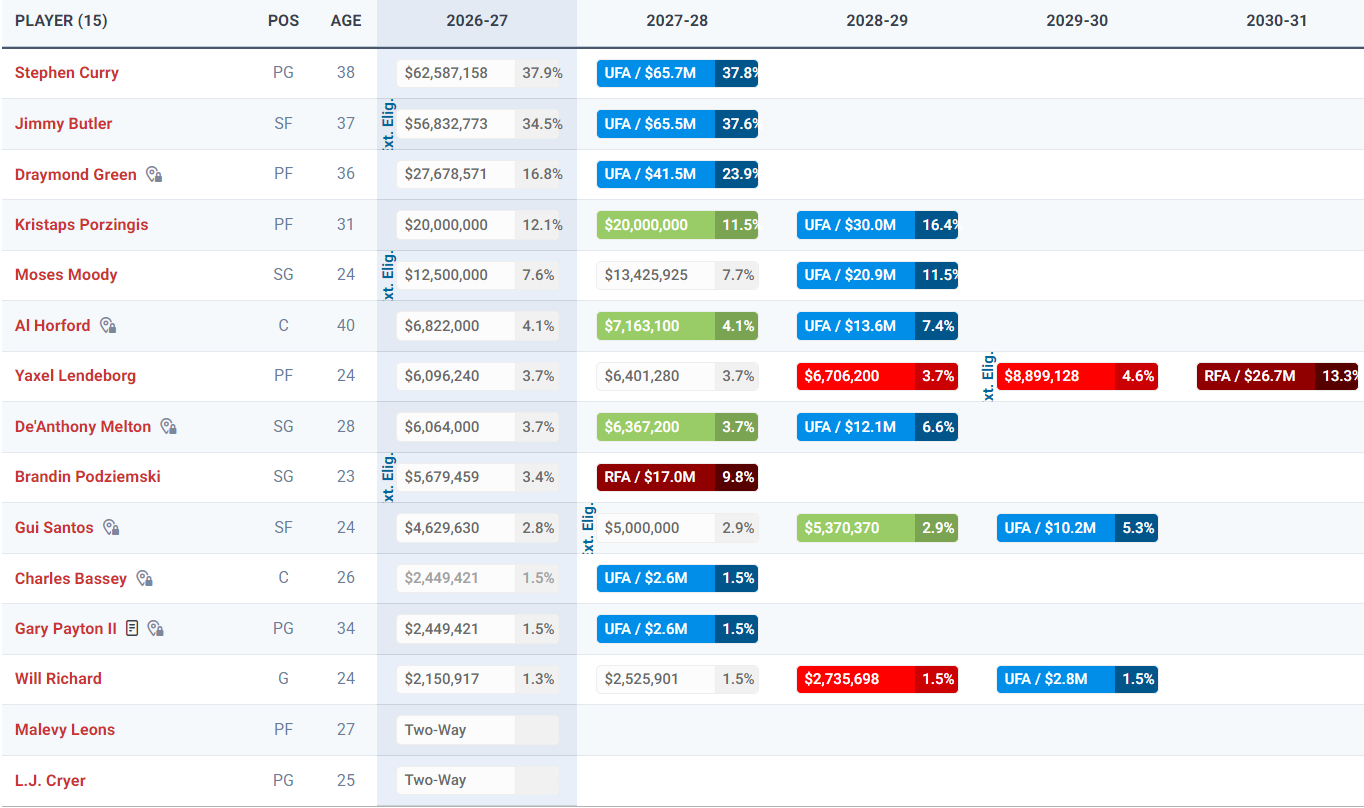The height and width of the screenshot is (808, 1364).
Task: Click the tag-lock icon beside Gary Payton II
Action: [x=155, y=629]
